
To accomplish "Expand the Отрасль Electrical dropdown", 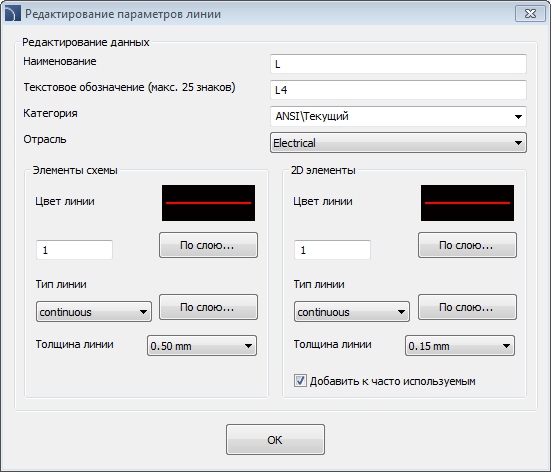I will (398, 143).
